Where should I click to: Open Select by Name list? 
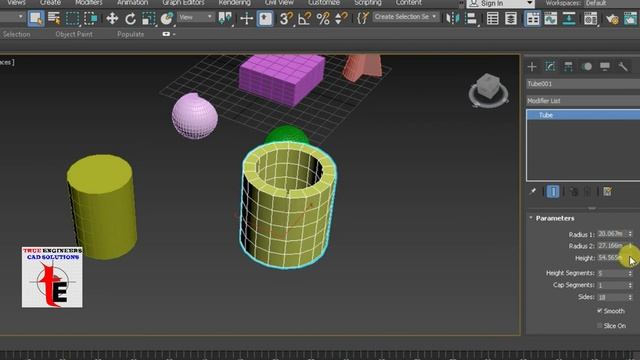(54, 18)
